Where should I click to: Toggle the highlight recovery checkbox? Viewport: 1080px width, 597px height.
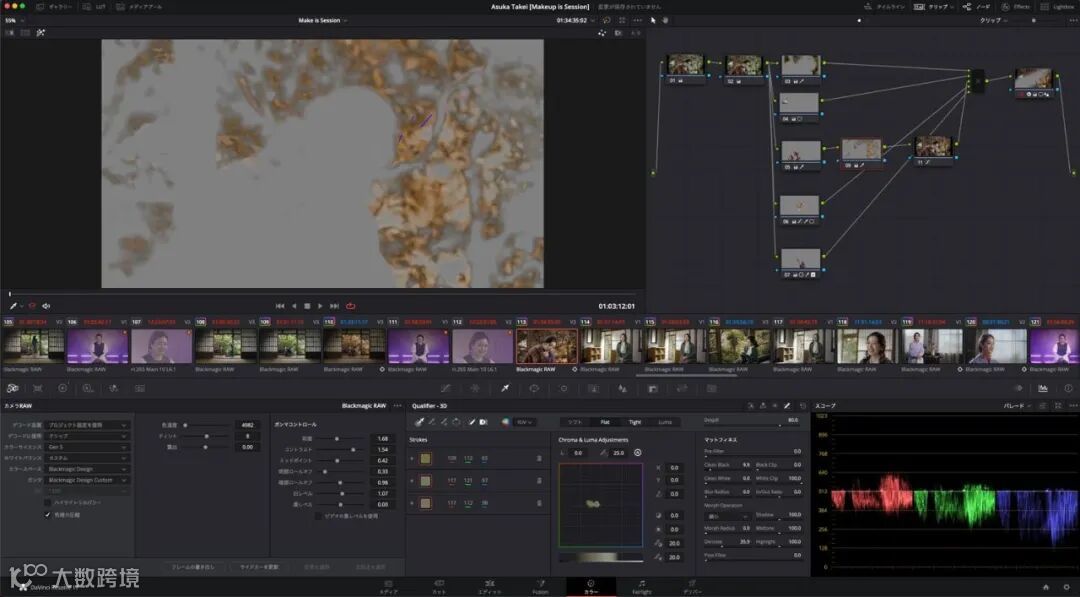coord(47,502)
